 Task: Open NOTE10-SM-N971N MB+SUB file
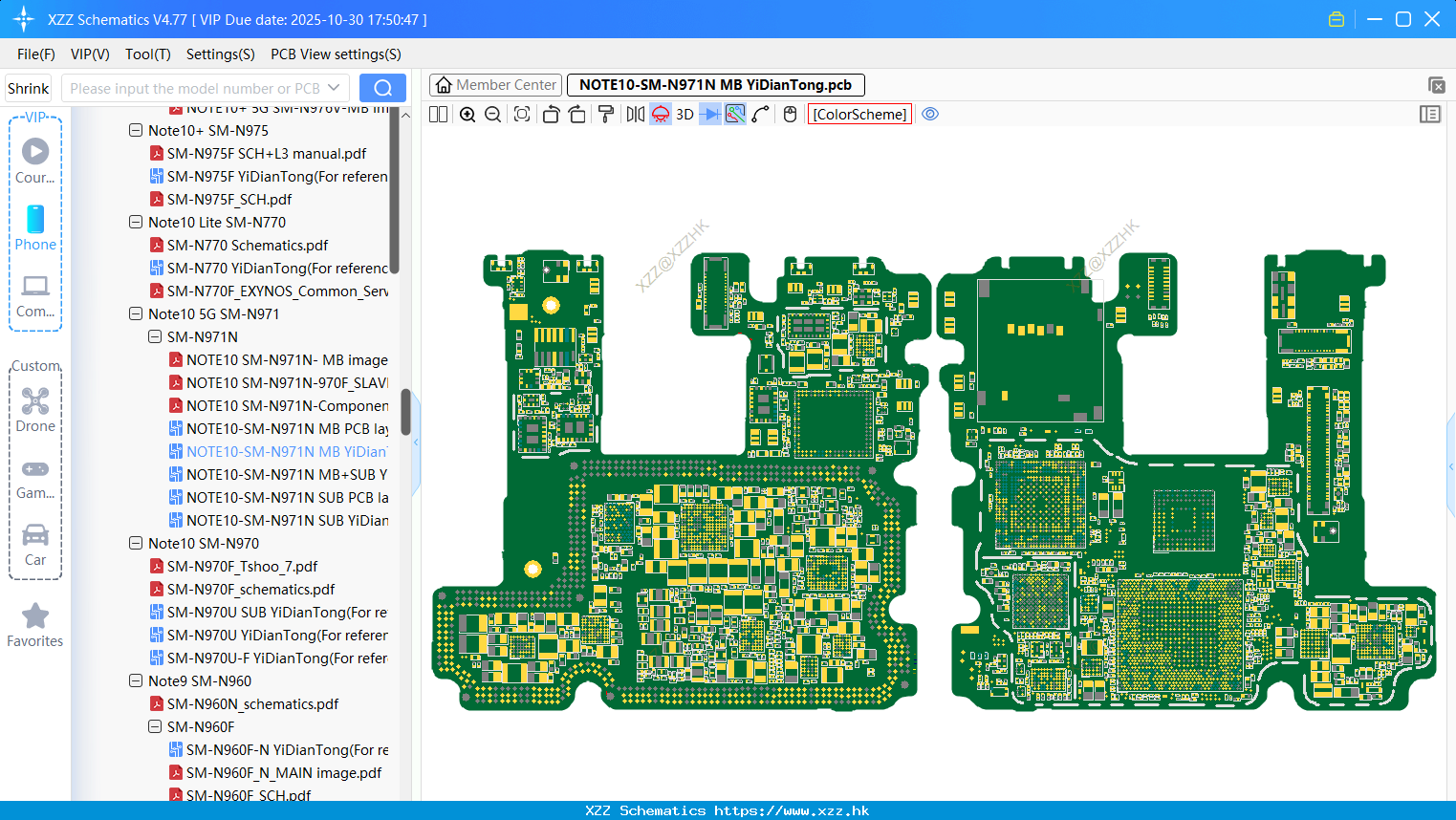tap(287, 474)
